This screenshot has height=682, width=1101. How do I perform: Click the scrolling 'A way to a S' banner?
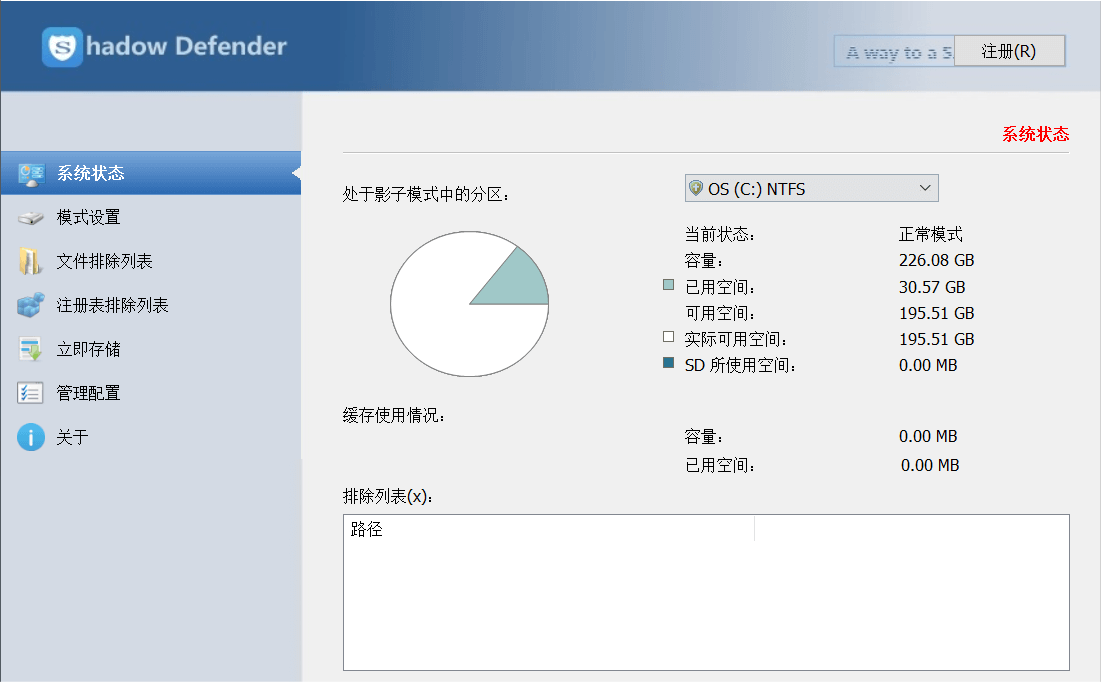(x=895, y=51)
